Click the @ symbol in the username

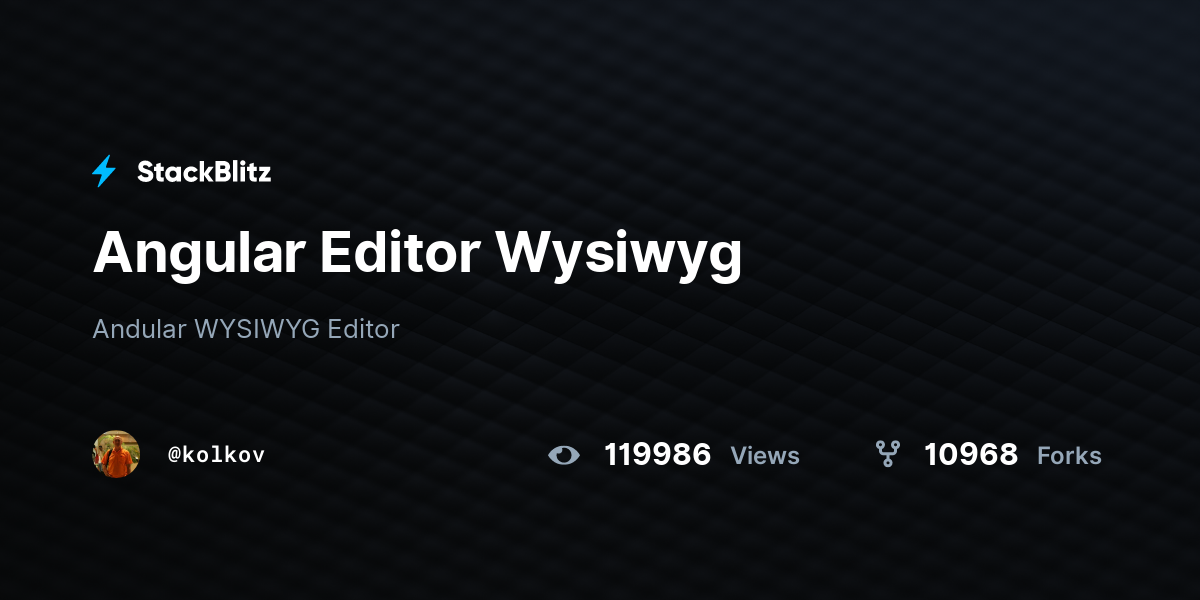coord(174,455)
